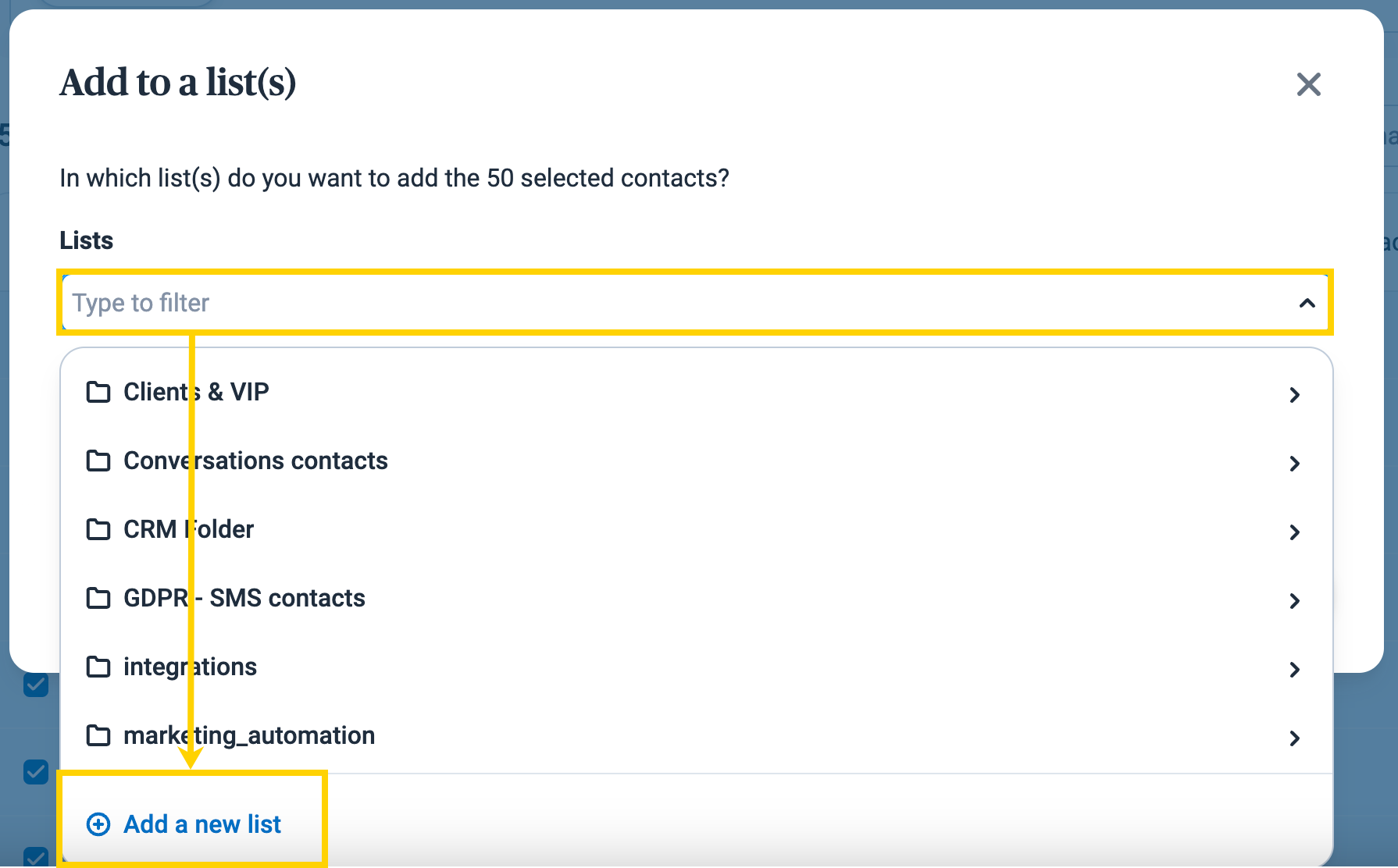Toggle the middle contact checkbox behind the dialog
1398x868 pixels.
[x=36, y=772]
